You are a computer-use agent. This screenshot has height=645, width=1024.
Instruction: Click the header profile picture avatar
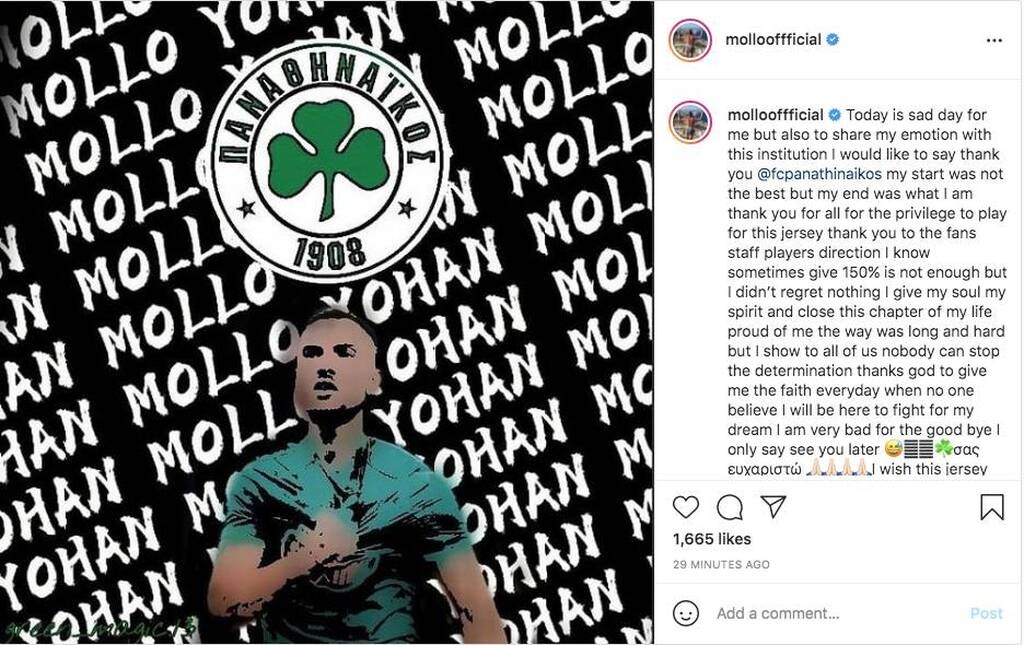tap(691, 40)
